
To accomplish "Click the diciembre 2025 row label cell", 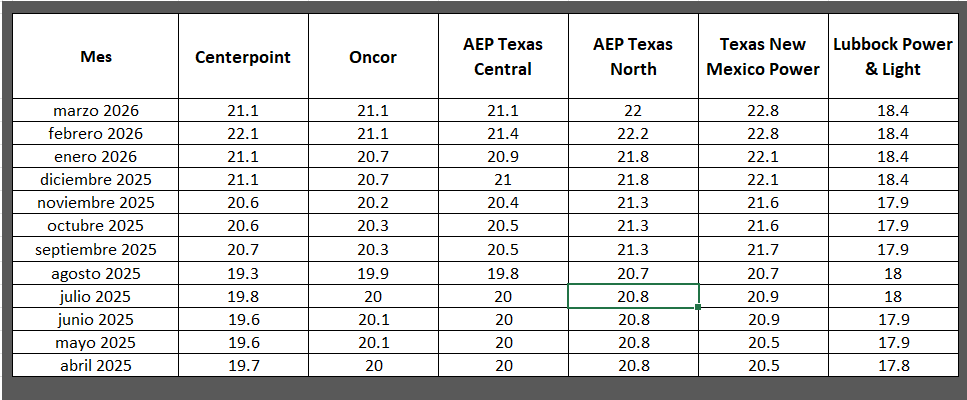I will (96, 179).
